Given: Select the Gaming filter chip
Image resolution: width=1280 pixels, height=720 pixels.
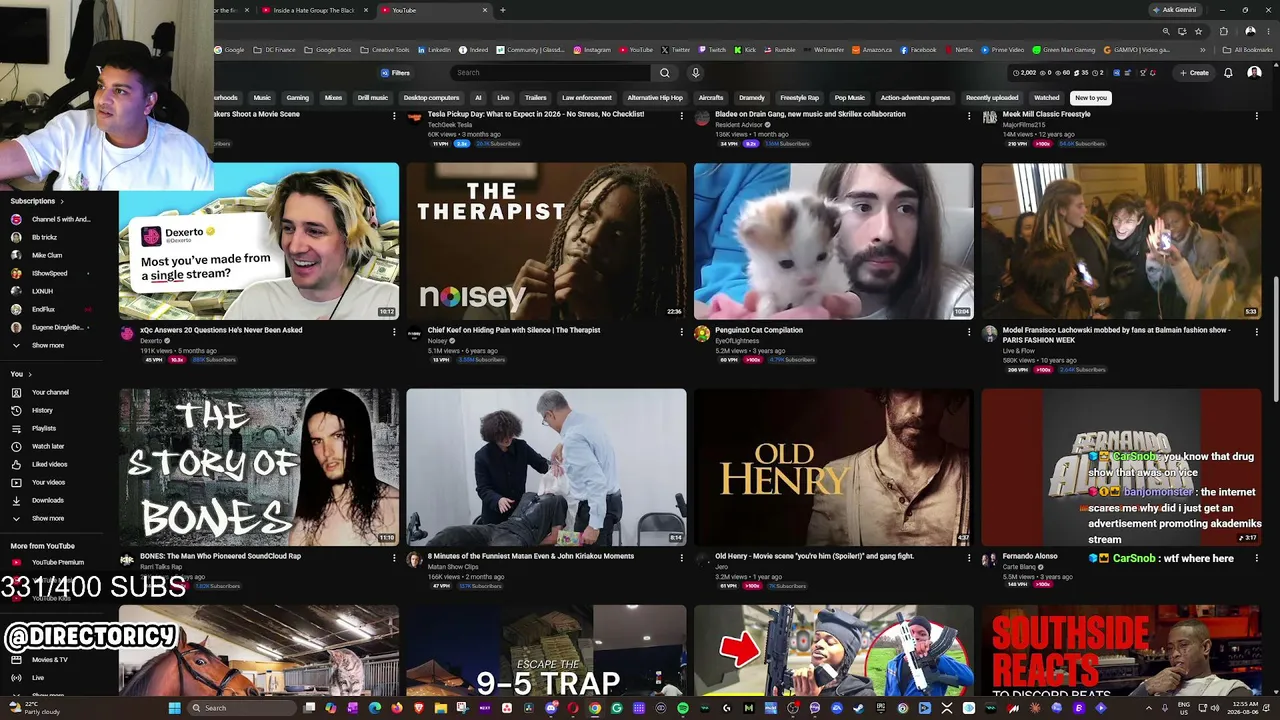Looking at the screenshot, I should [298, 98].
